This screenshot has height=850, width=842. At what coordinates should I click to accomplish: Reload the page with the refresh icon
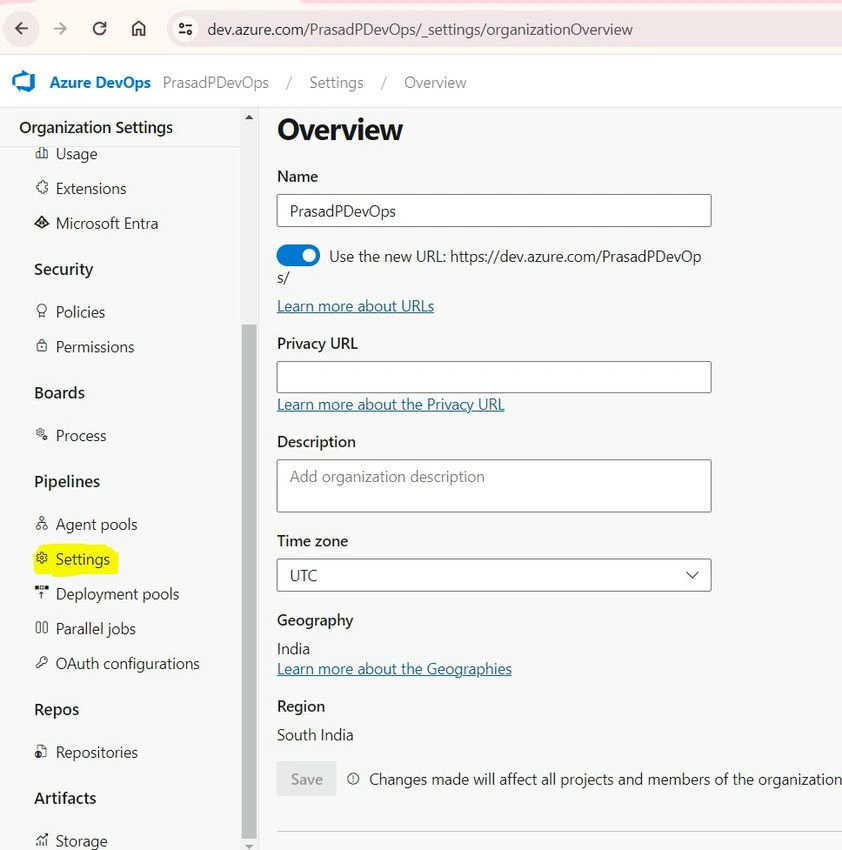point(99,29)
